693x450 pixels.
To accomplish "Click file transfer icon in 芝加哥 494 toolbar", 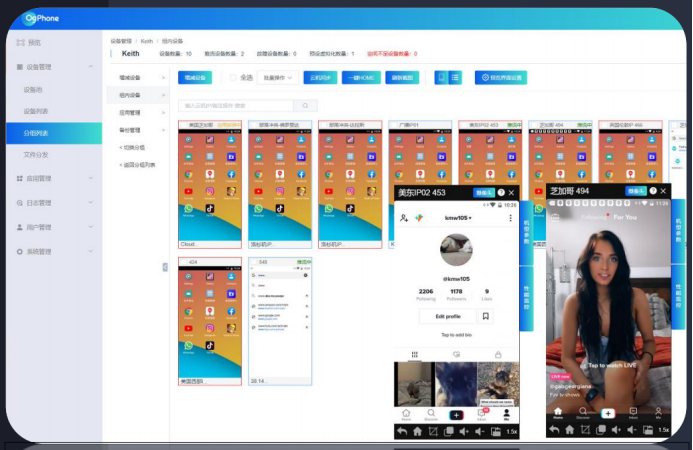I will coord(648,429).
